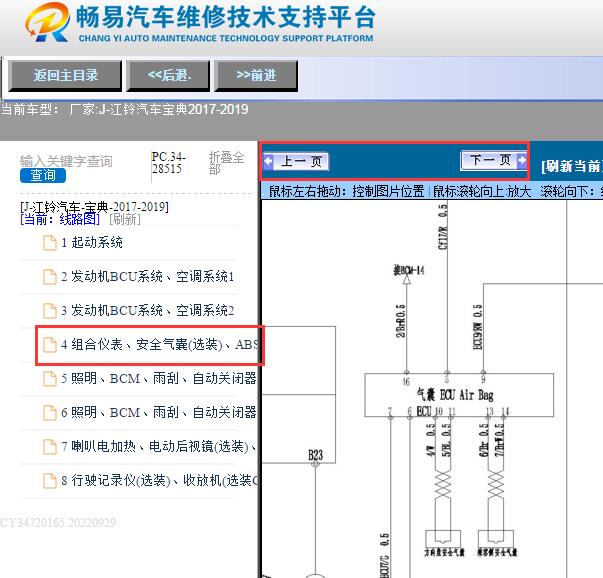
Task: Click the 当前：线路图 link
Action: pyautogui.click(x=60, y=220)
